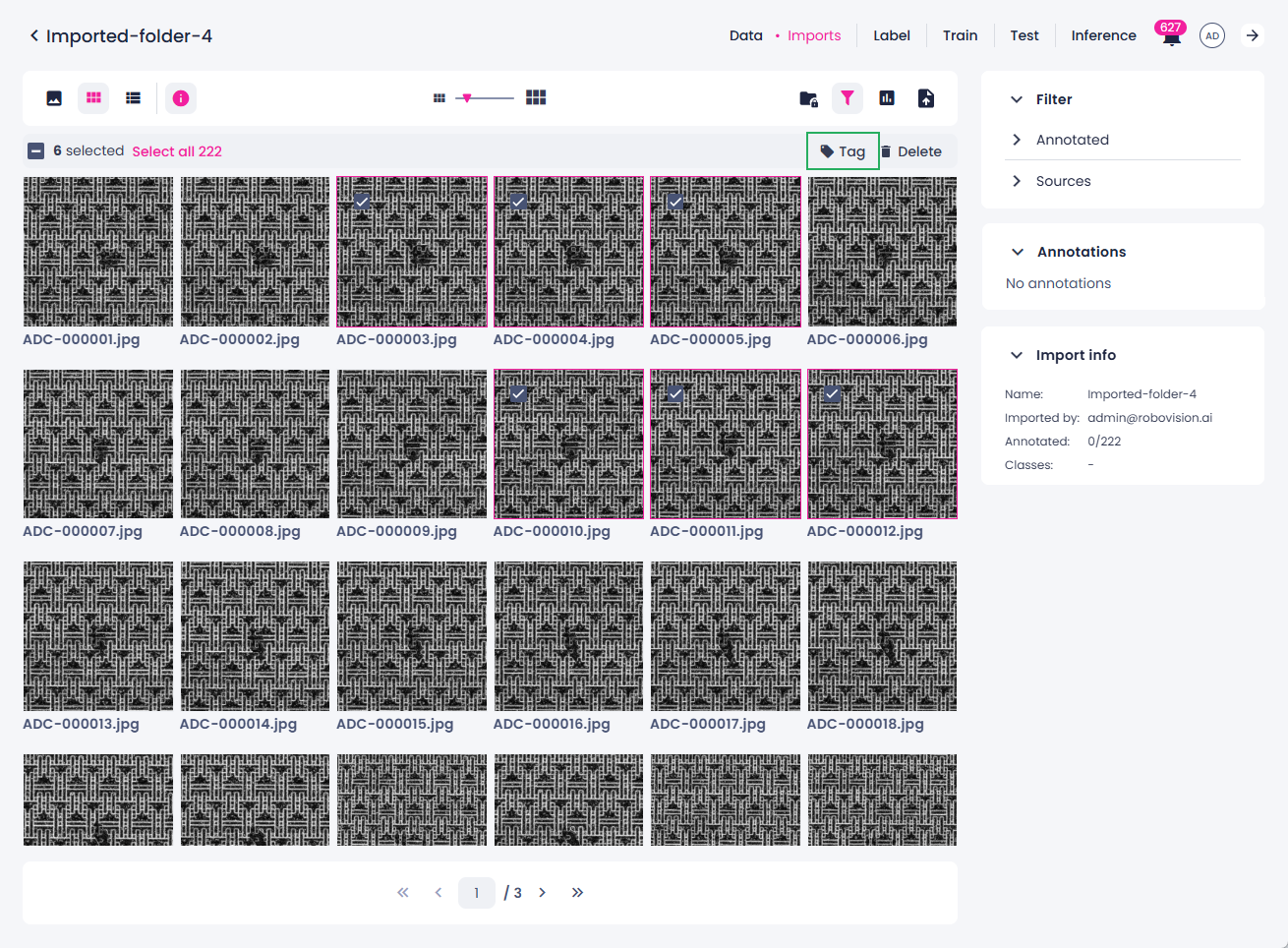Click the Tag button
The image size is (1288, 948).
pyautogui.click(x=843, y=151)
